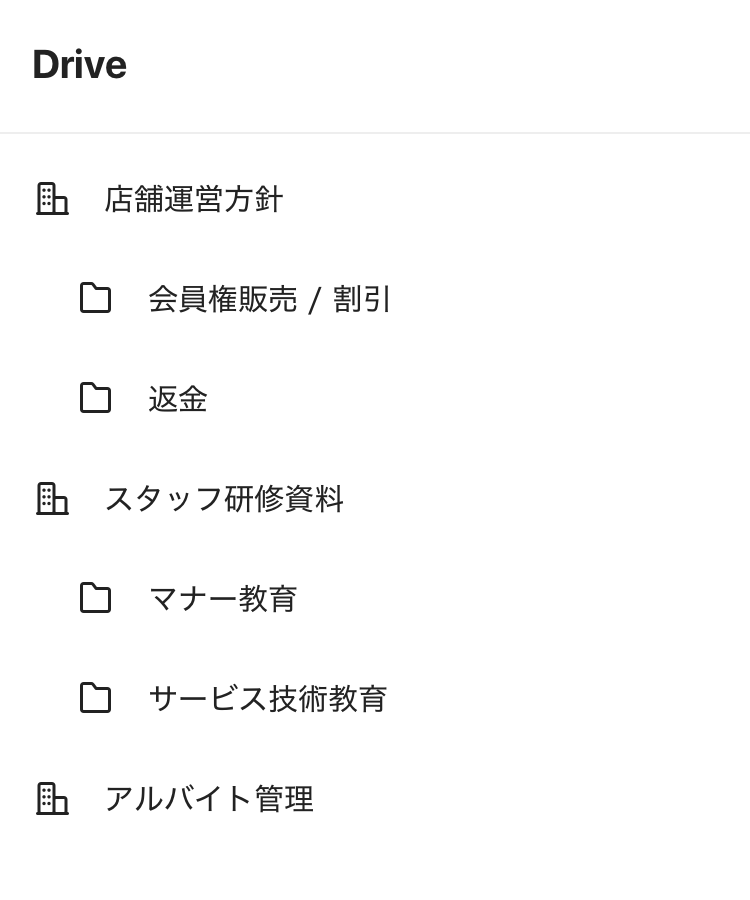The height and width of the screenshot is (900, 750).
Task: Click the building icon beside アルバイト管理
Action: point(52,798)
